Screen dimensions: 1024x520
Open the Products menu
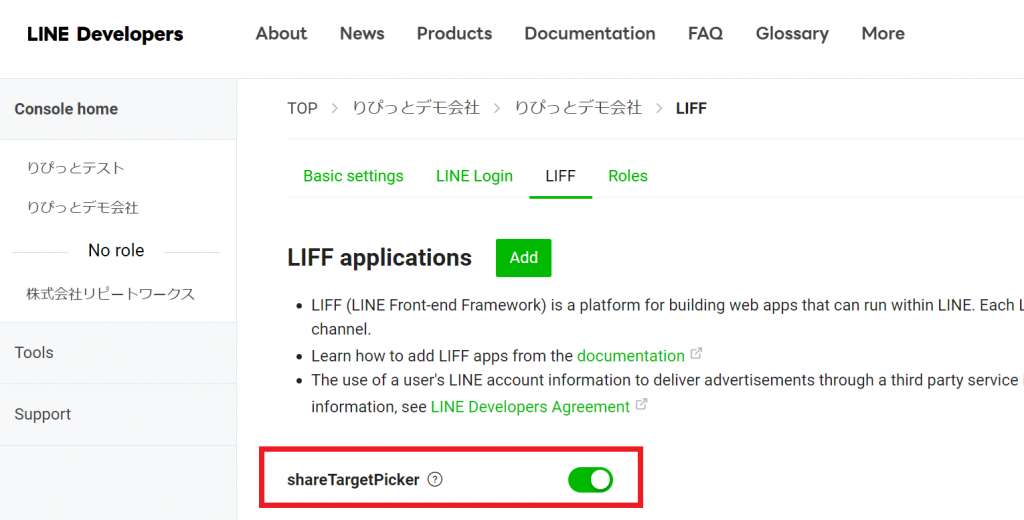(455, 33)
